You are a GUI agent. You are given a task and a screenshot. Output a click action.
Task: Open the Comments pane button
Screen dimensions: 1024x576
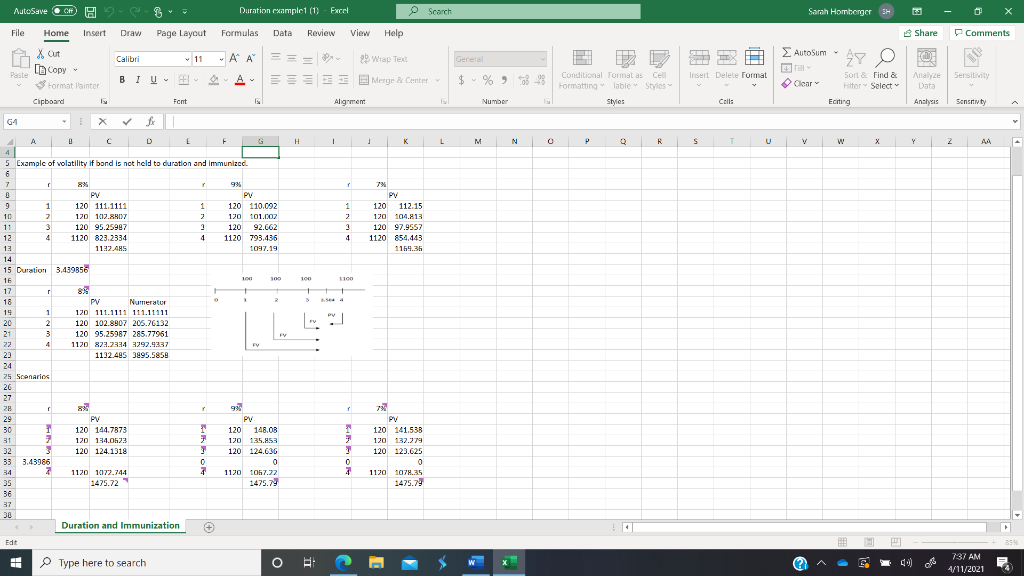(981, 33)
